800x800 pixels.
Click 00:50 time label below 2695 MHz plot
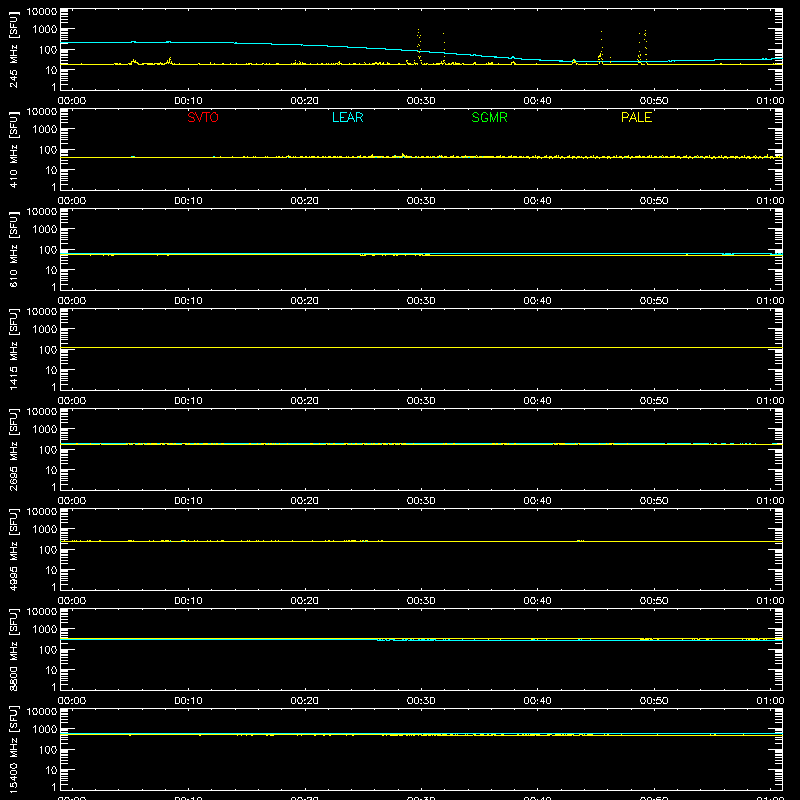(x=654, y=501)
